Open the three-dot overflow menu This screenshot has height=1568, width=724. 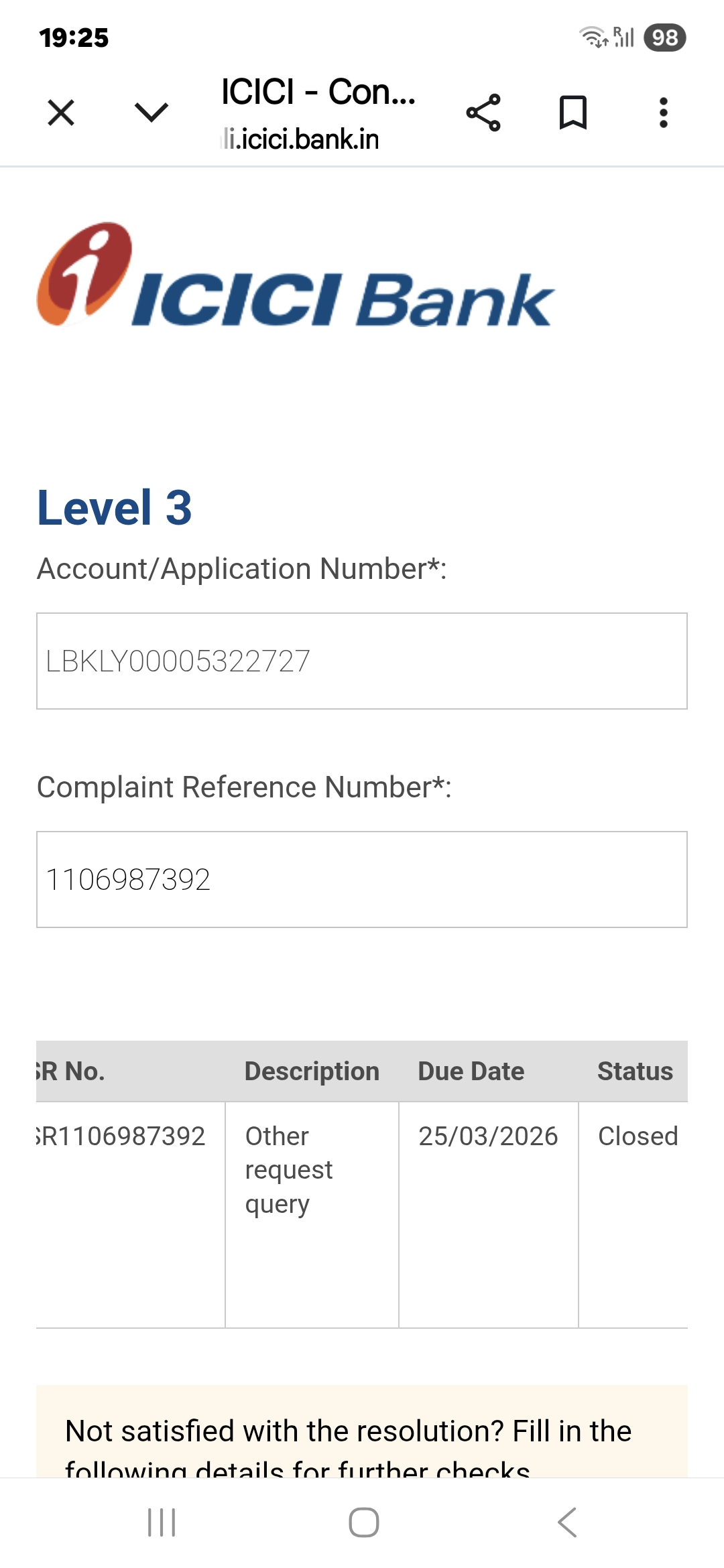(x=663, y=113)
